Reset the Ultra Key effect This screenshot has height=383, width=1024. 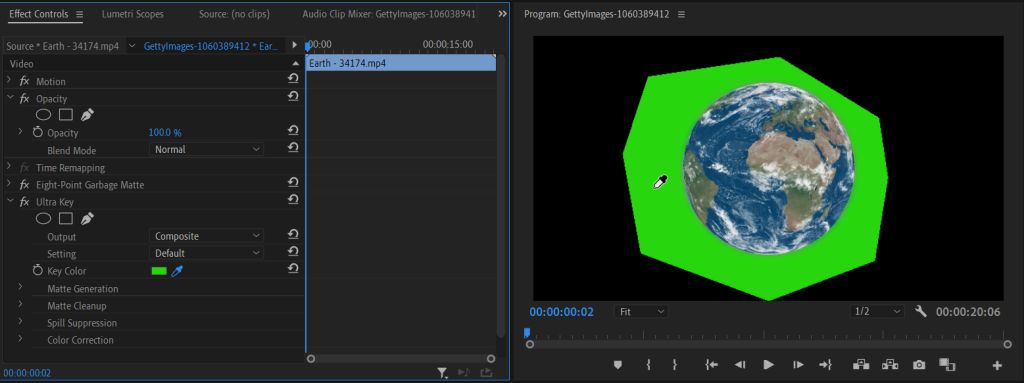point(293,199)
